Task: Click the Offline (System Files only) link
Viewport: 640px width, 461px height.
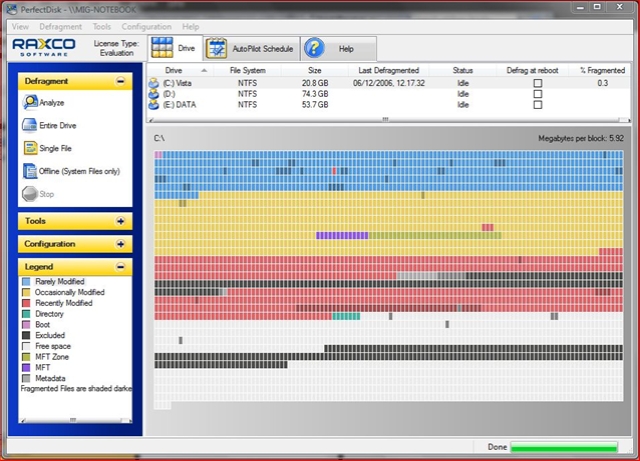Action: pyautogui.click(x=79, y=171)
